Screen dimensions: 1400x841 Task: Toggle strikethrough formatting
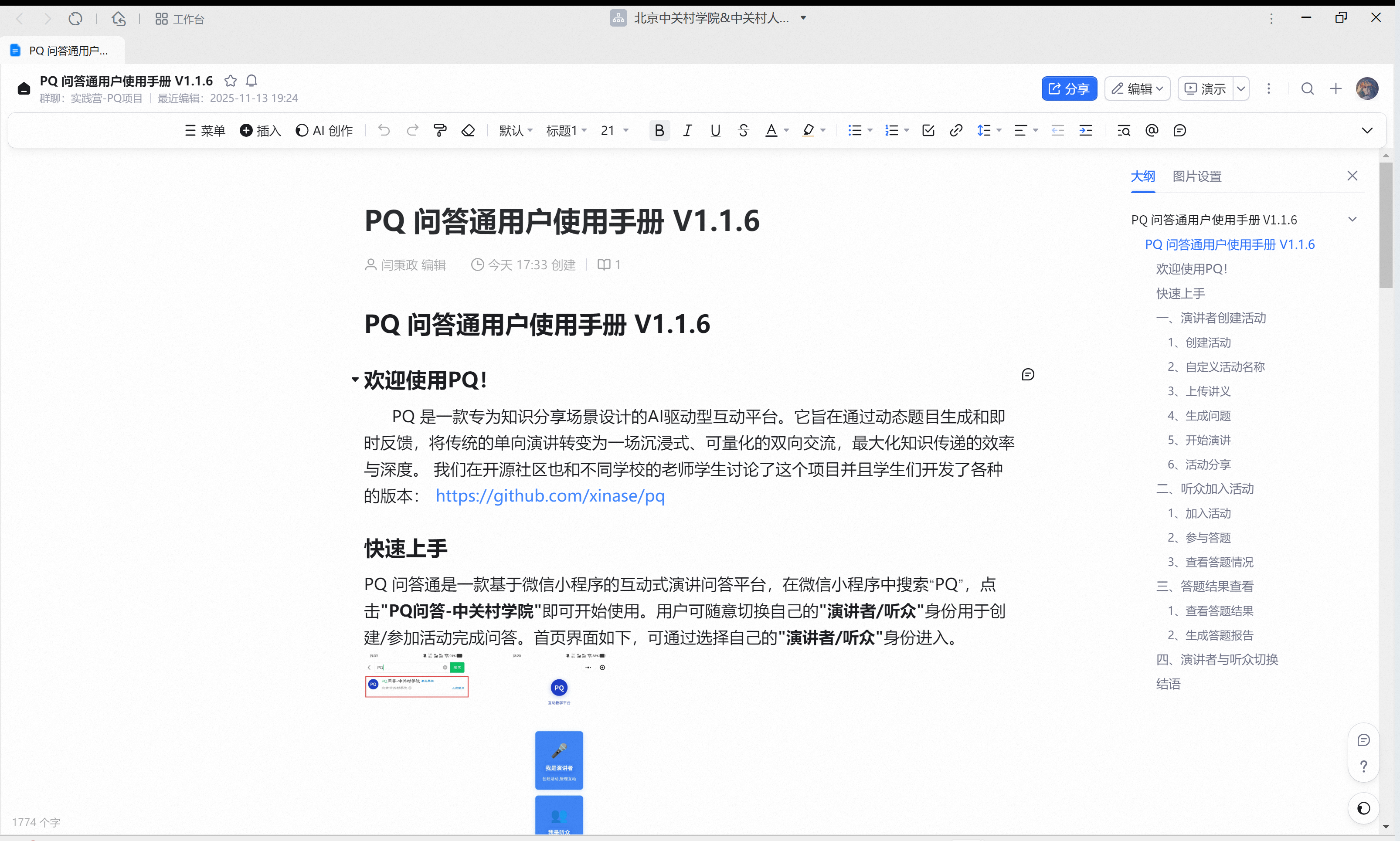[743, 131]
